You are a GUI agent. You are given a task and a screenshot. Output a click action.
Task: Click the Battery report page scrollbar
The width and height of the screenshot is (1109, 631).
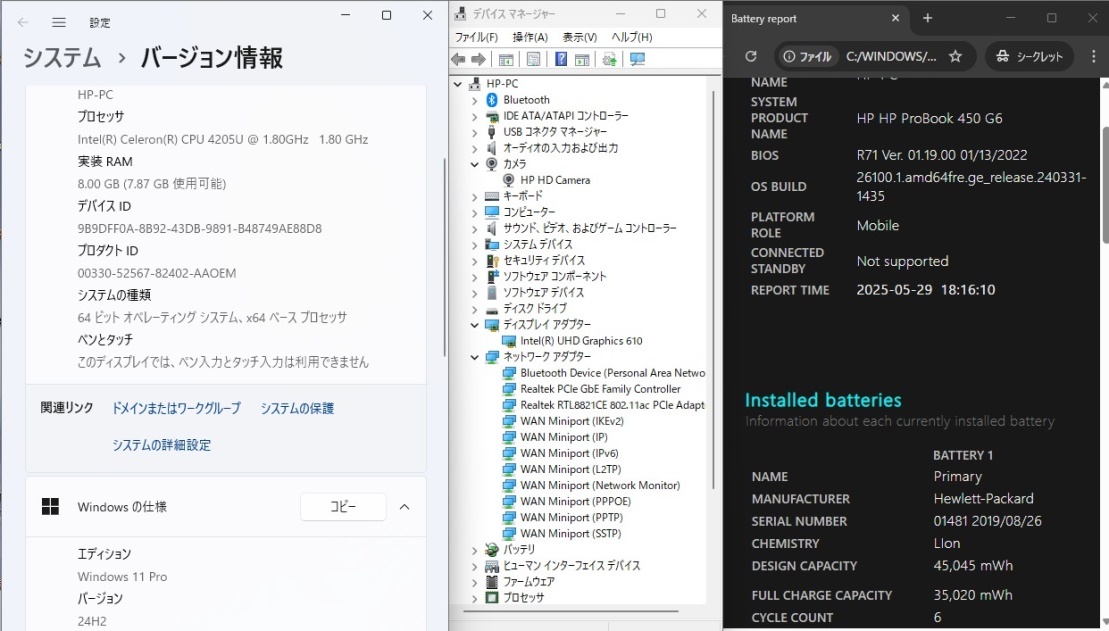click(x=1105, y=185)
